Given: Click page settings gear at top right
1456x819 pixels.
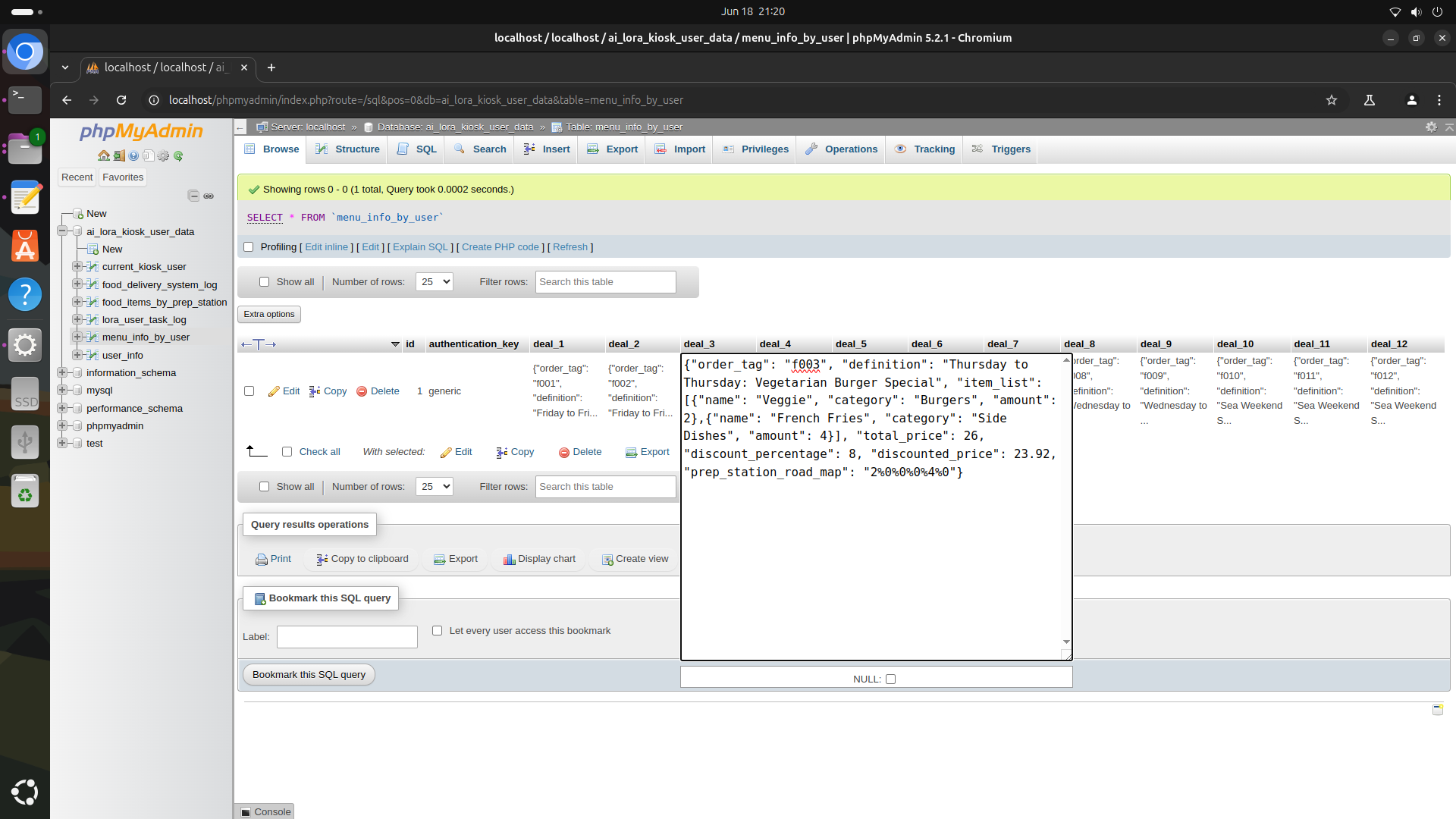Looking at the screenshot, I should point(1431,127).
